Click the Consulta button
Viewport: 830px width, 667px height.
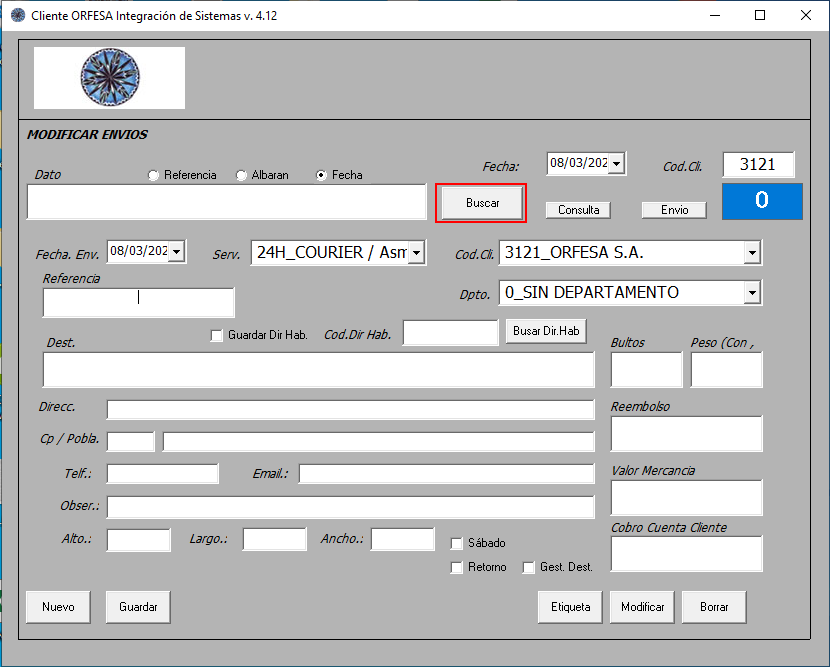point(578,210)
